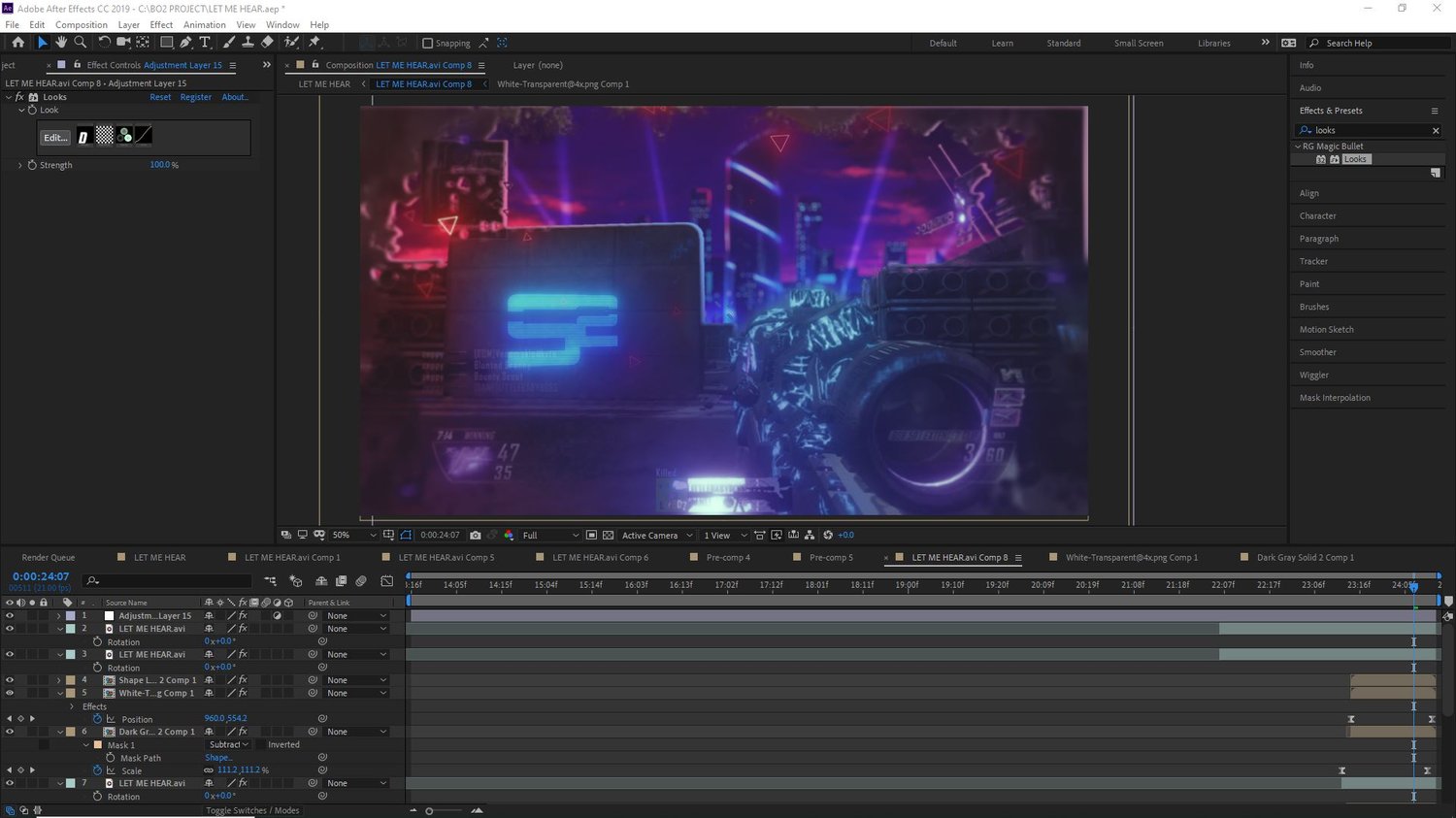Select the Zoom tool
The height and width of the screenshot is (818, 1456).
point(81,43)
